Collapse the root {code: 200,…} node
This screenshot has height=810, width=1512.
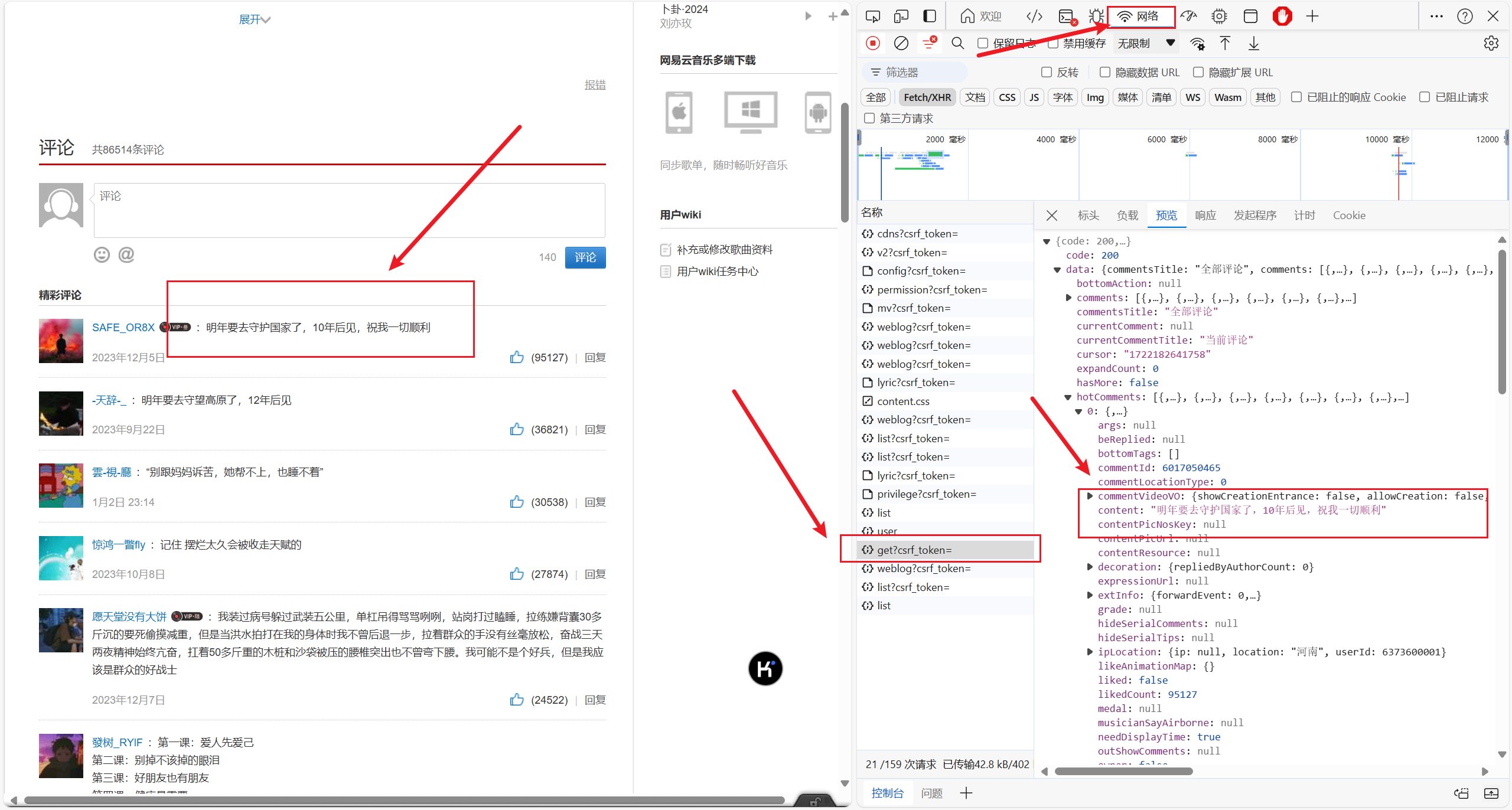coord(1047,241)
